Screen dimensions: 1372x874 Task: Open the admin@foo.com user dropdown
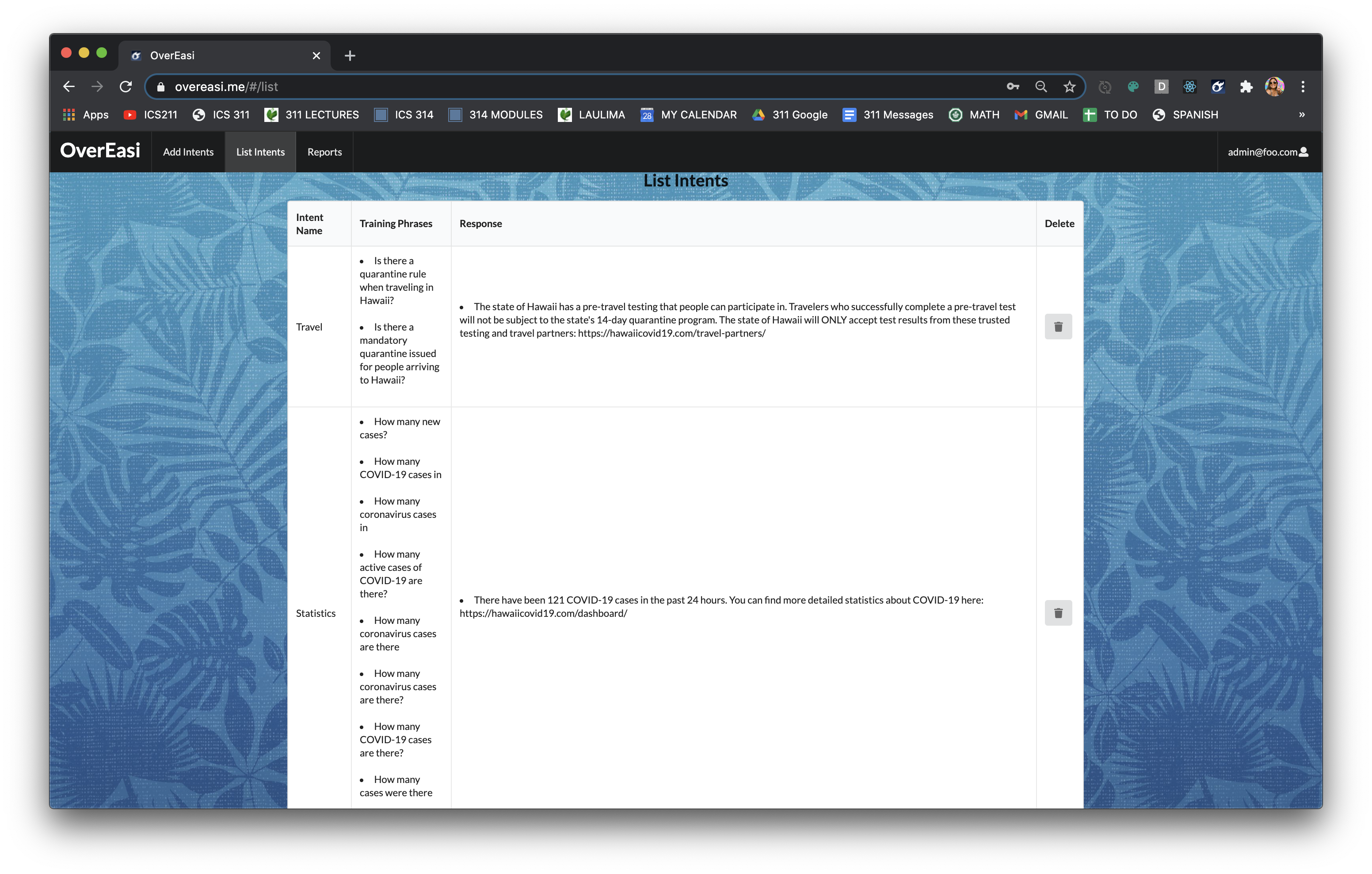(1268, 152)
